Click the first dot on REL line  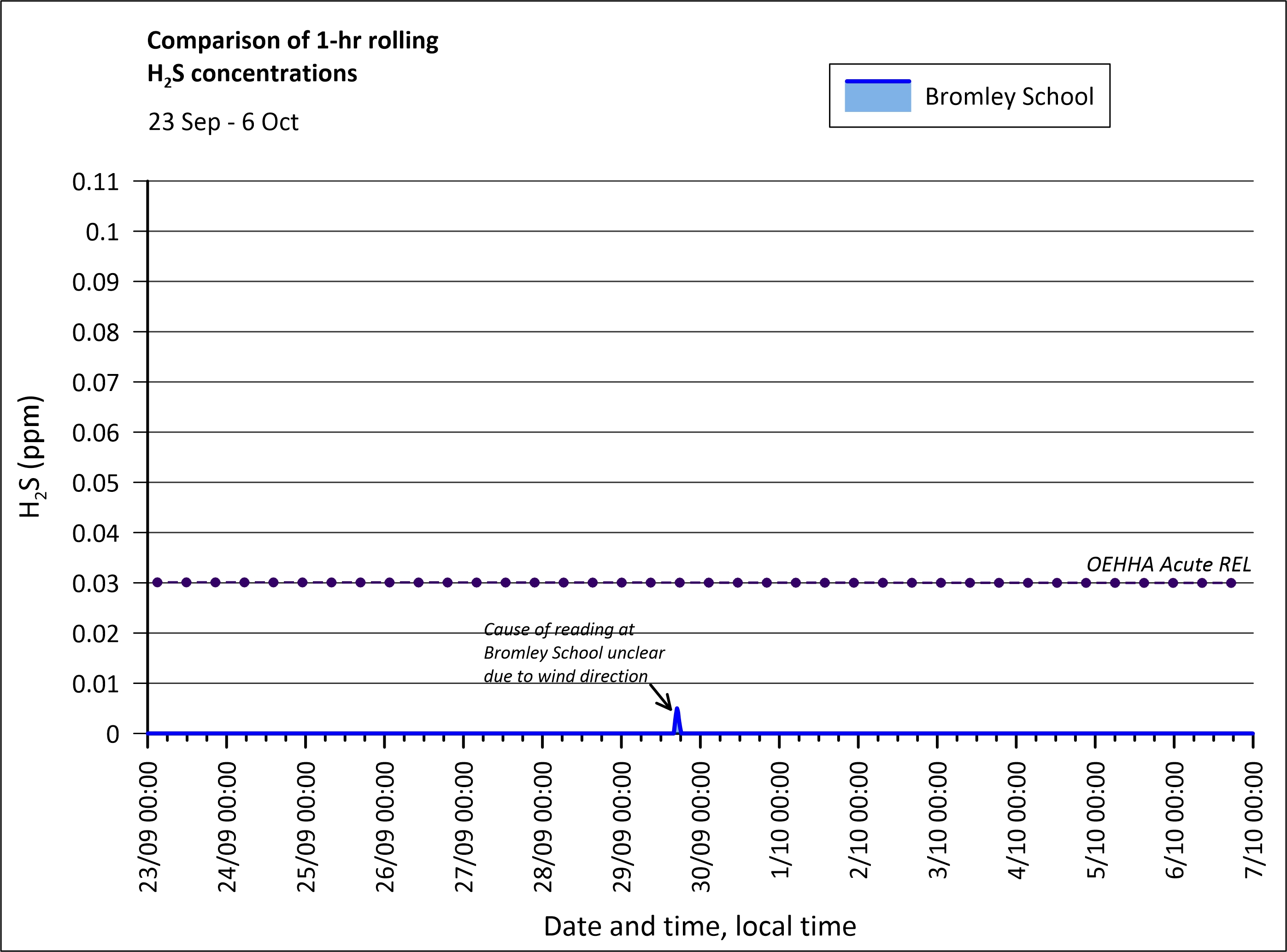click(x=158, y=583)
